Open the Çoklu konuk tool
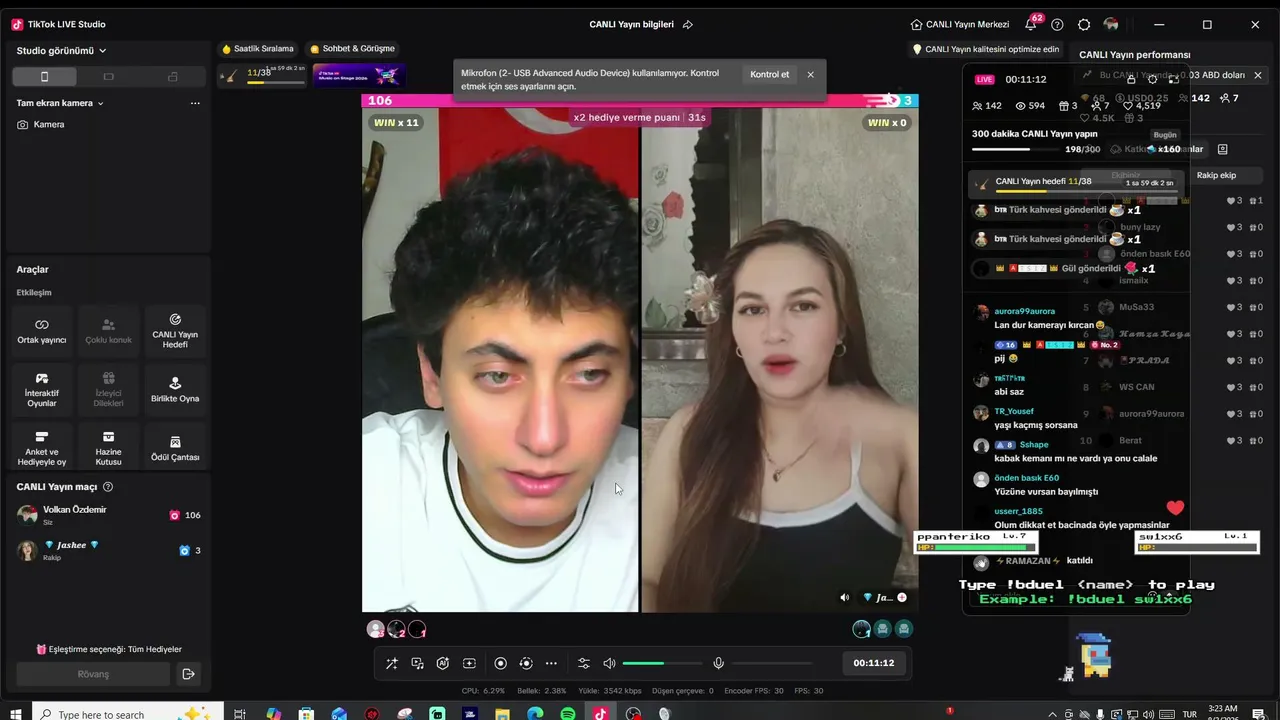 [108, 332]
